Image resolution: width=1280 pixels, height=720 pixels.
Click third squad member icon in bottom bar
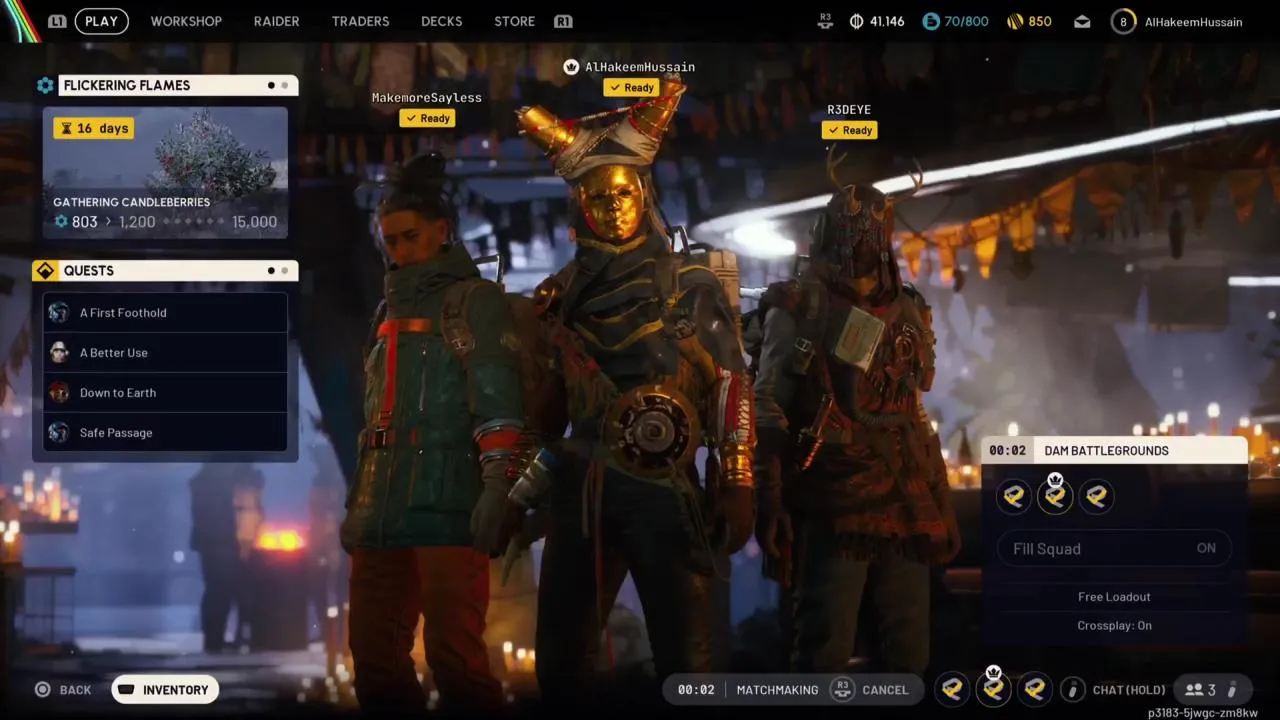(x=1034, y=689)
